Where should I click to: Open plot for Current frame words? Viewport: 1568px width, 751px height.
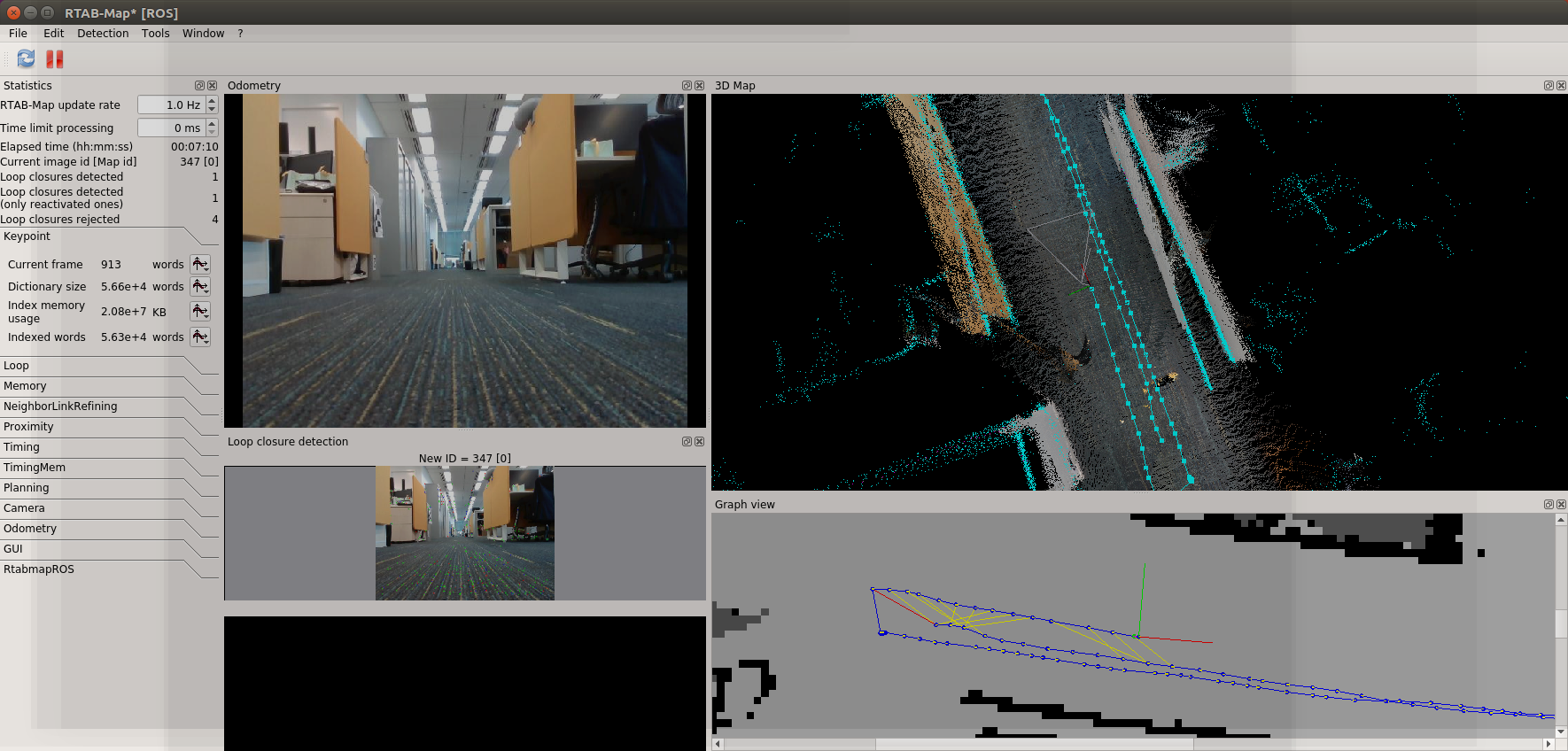pos(200,264)
